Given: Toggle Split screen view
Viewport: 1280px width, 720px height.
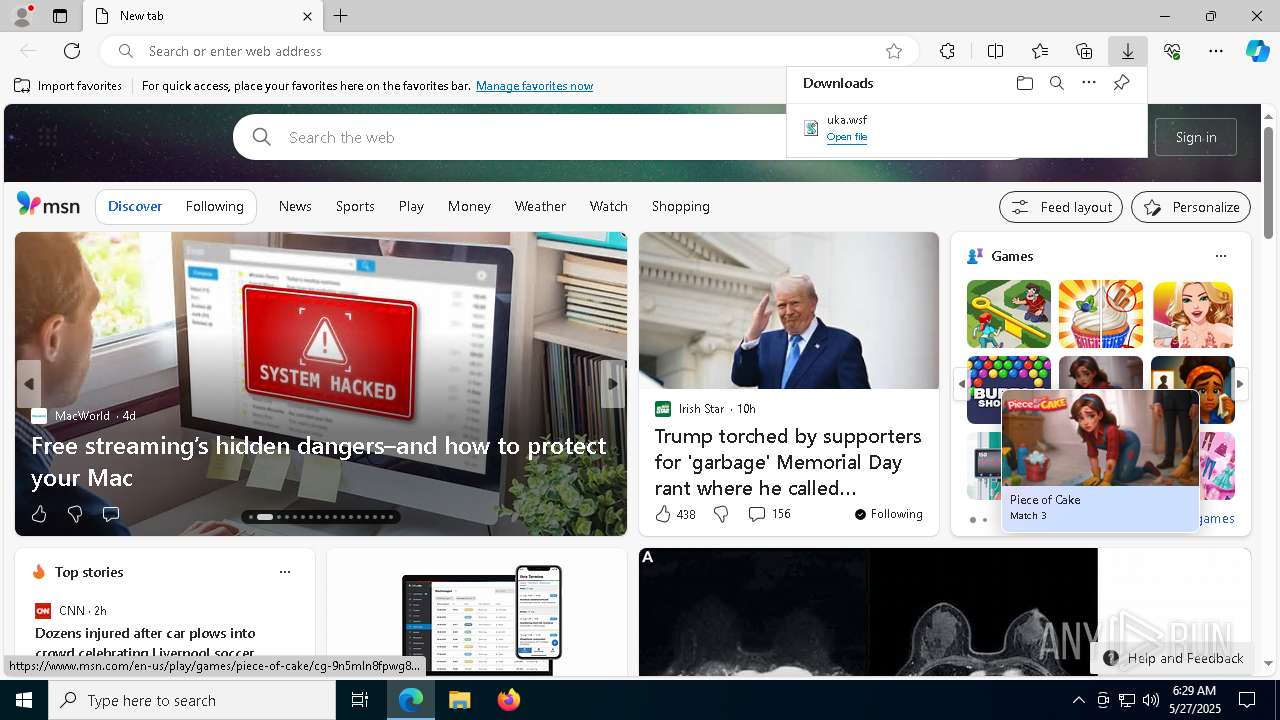Looking at the screenshot, I should tap(995, 51).
